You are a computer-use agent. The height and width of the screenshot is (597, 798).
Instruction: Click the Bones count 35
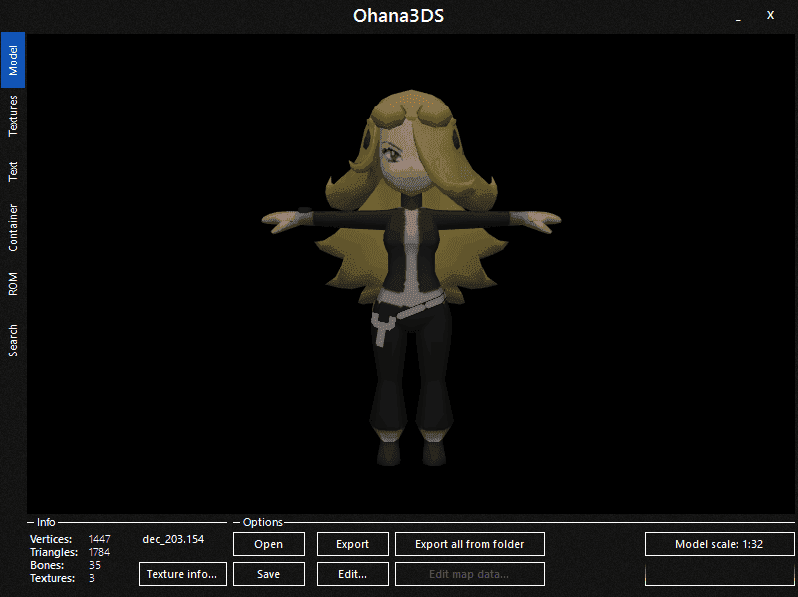95,565
